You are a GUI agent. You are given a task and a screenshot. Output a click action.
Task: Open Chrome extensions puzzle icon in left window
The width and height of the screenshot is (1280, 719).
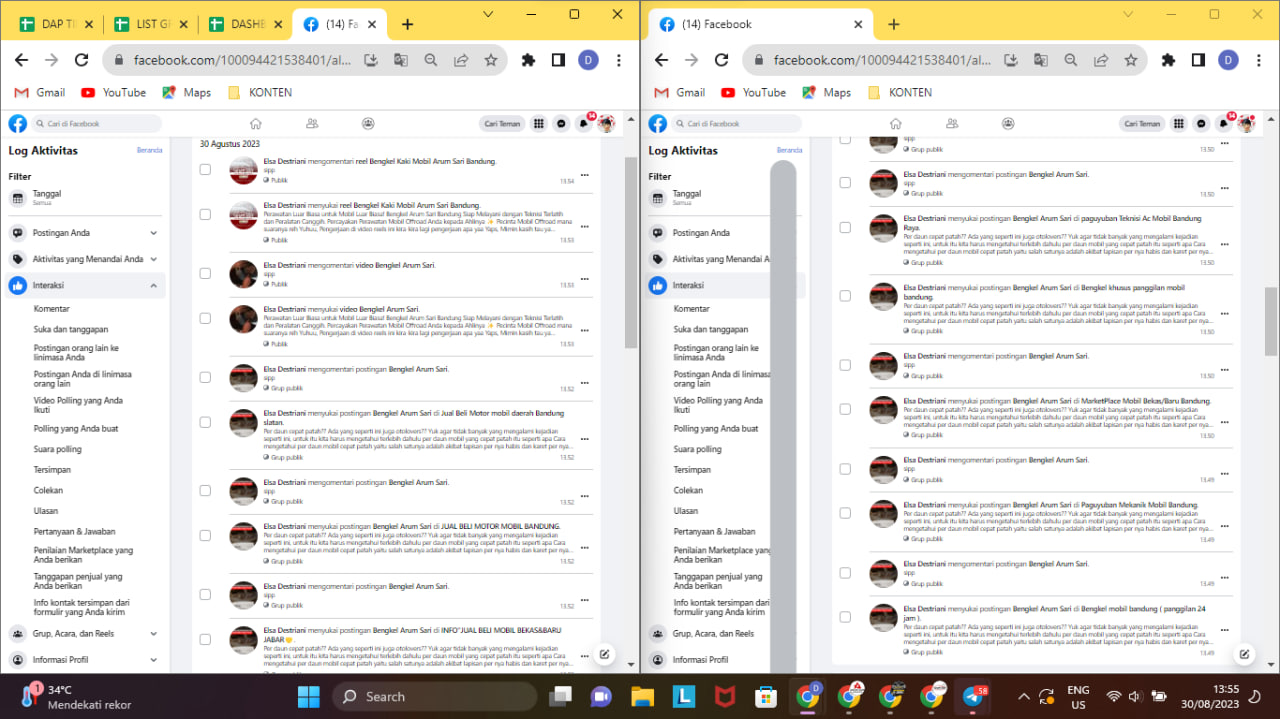click(528, 60)
